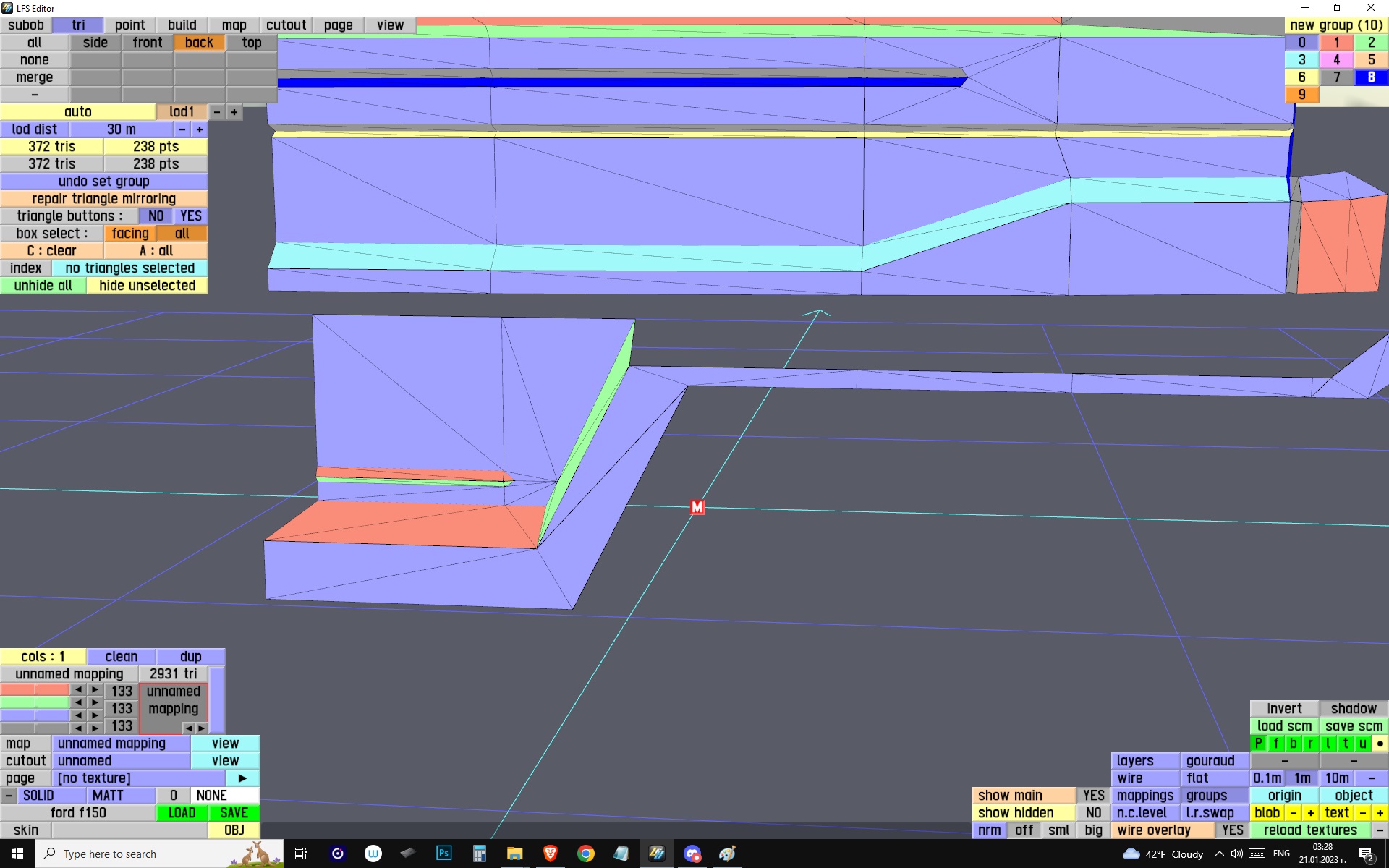Open File Explorer from the taskbar

click(x=514, y=854)
